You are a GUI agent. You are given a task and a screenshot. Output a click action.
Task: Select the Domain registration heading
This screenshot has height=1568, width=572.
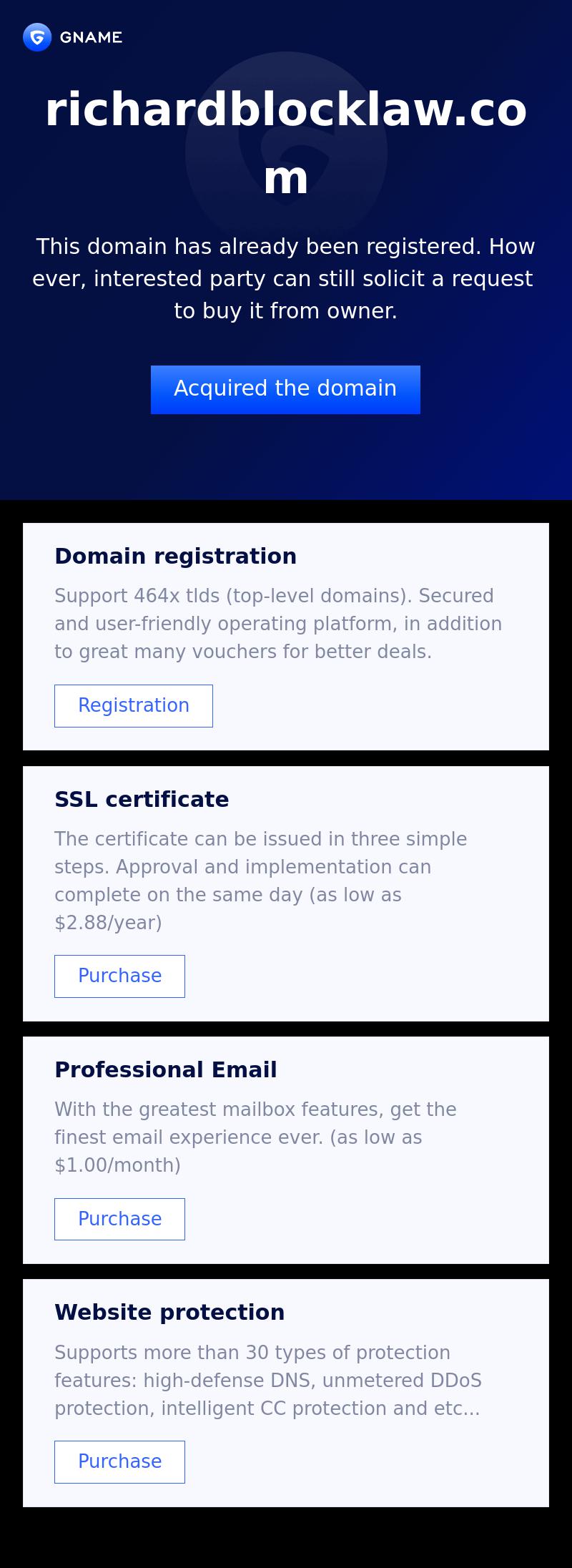coord(175,556)
